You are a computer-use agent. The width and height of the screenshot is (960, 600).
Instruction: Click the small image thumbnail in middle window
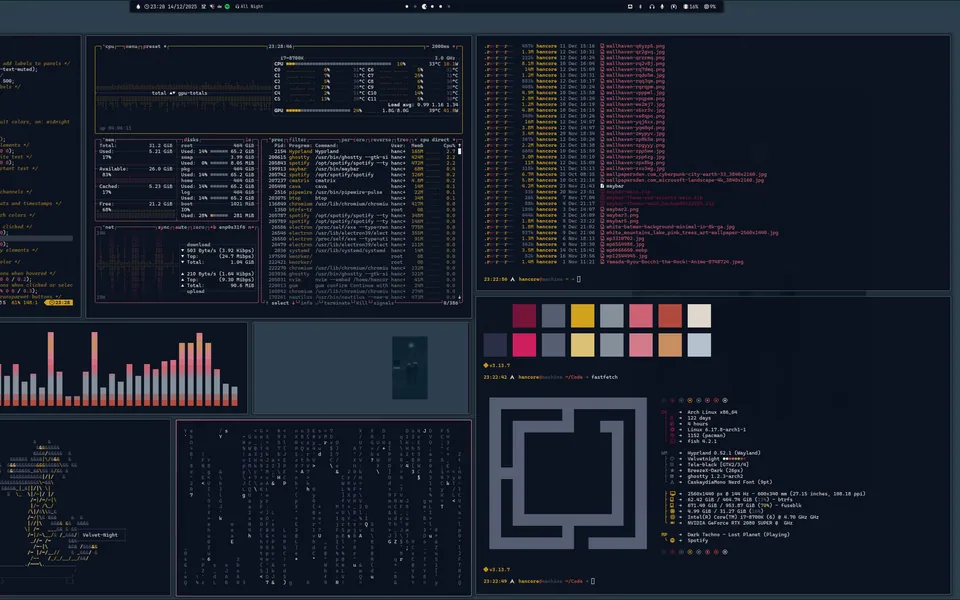click(x=410, y=368)
